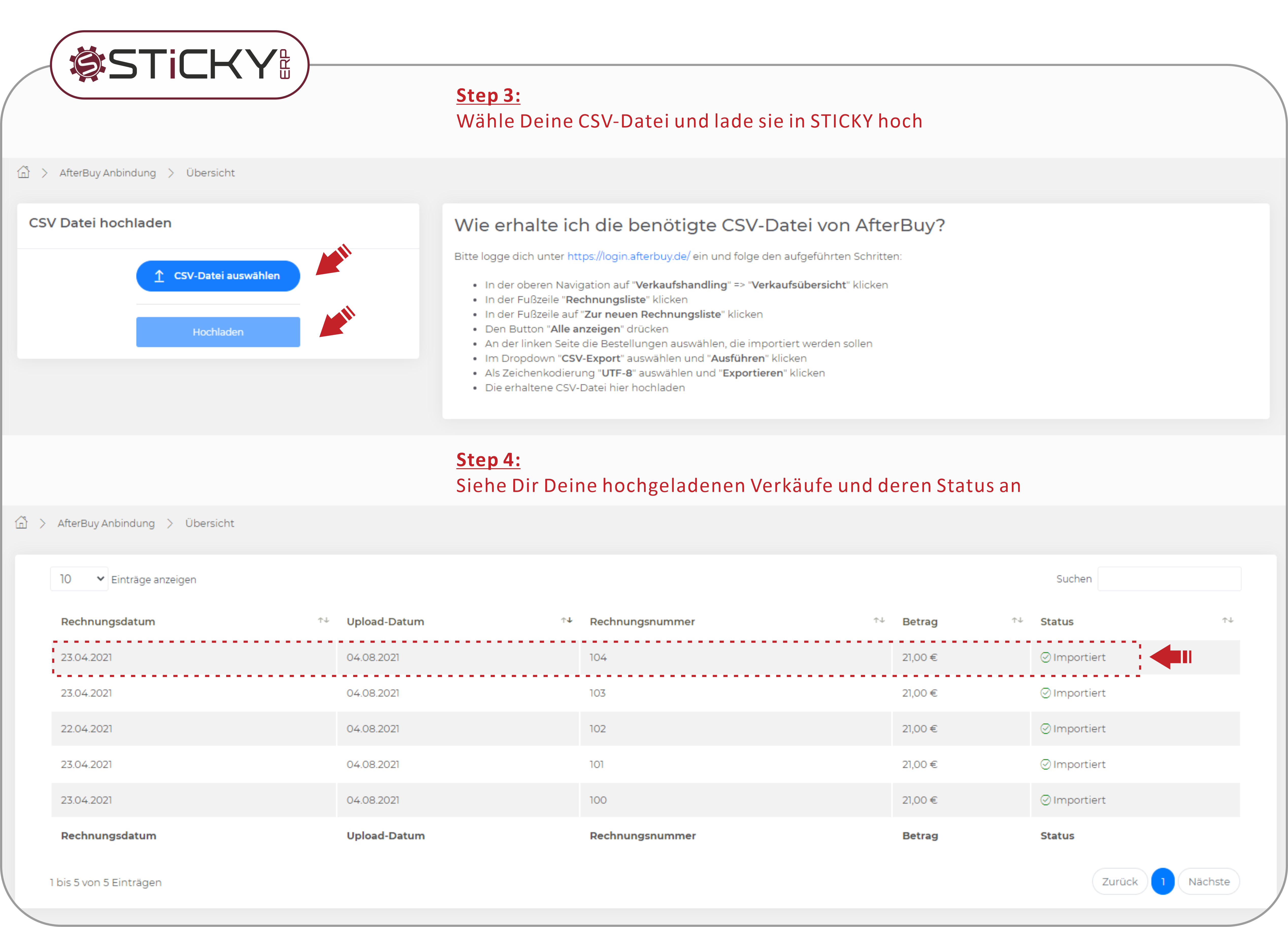Go to previous page with Zurück
This screenshot has height=927, width=1288.
click(1120, 882)
